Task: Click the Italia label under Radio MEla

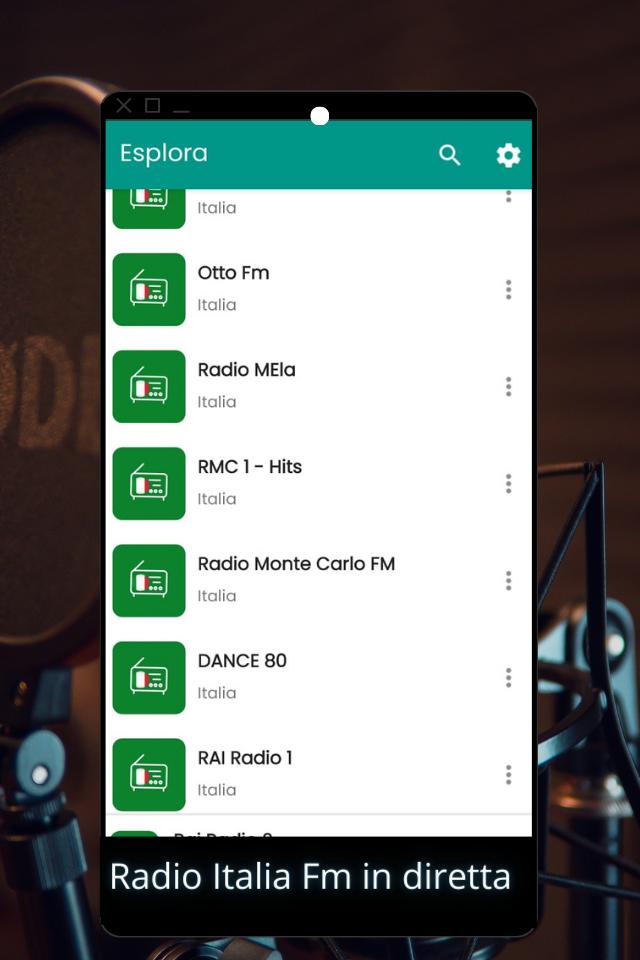Action: pyautogui.click(x=216, y=402)
